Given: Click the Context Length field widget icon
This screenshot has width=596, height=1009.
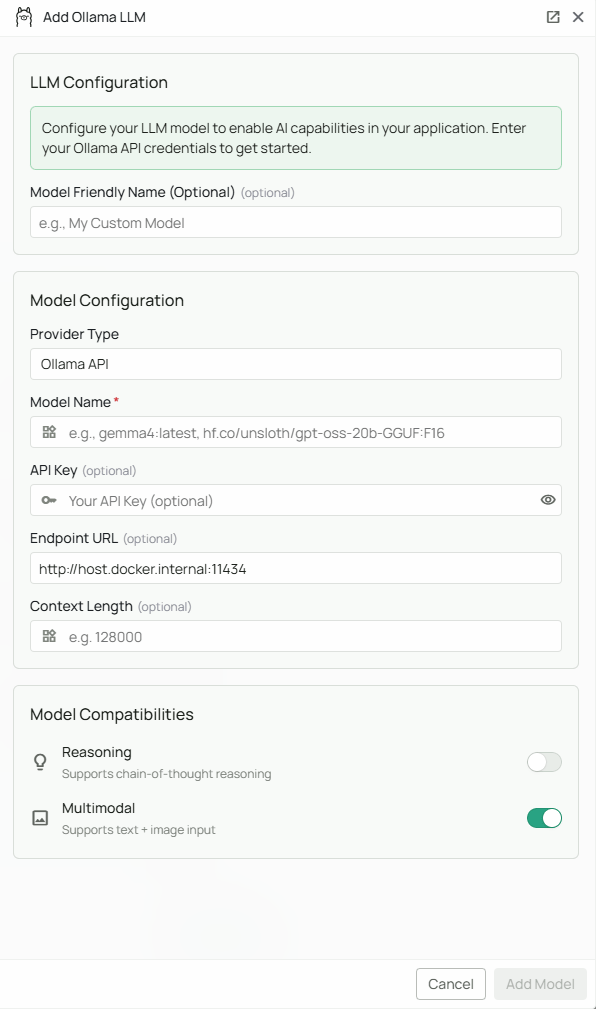Looking at the screenshot, I should tap(50, 636).
